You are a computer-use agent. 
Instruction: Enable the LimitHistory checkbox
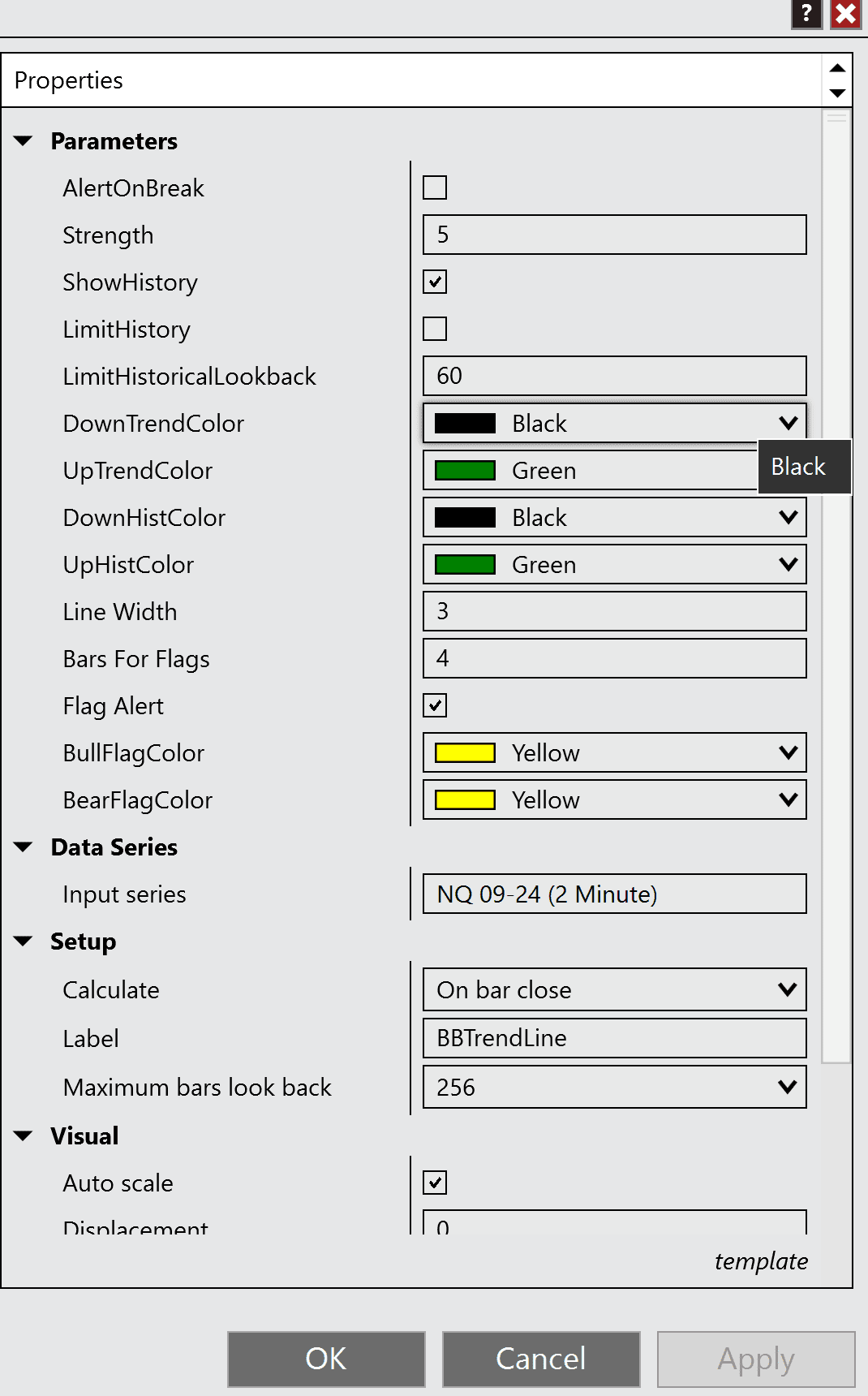click(x=435, y=330)
